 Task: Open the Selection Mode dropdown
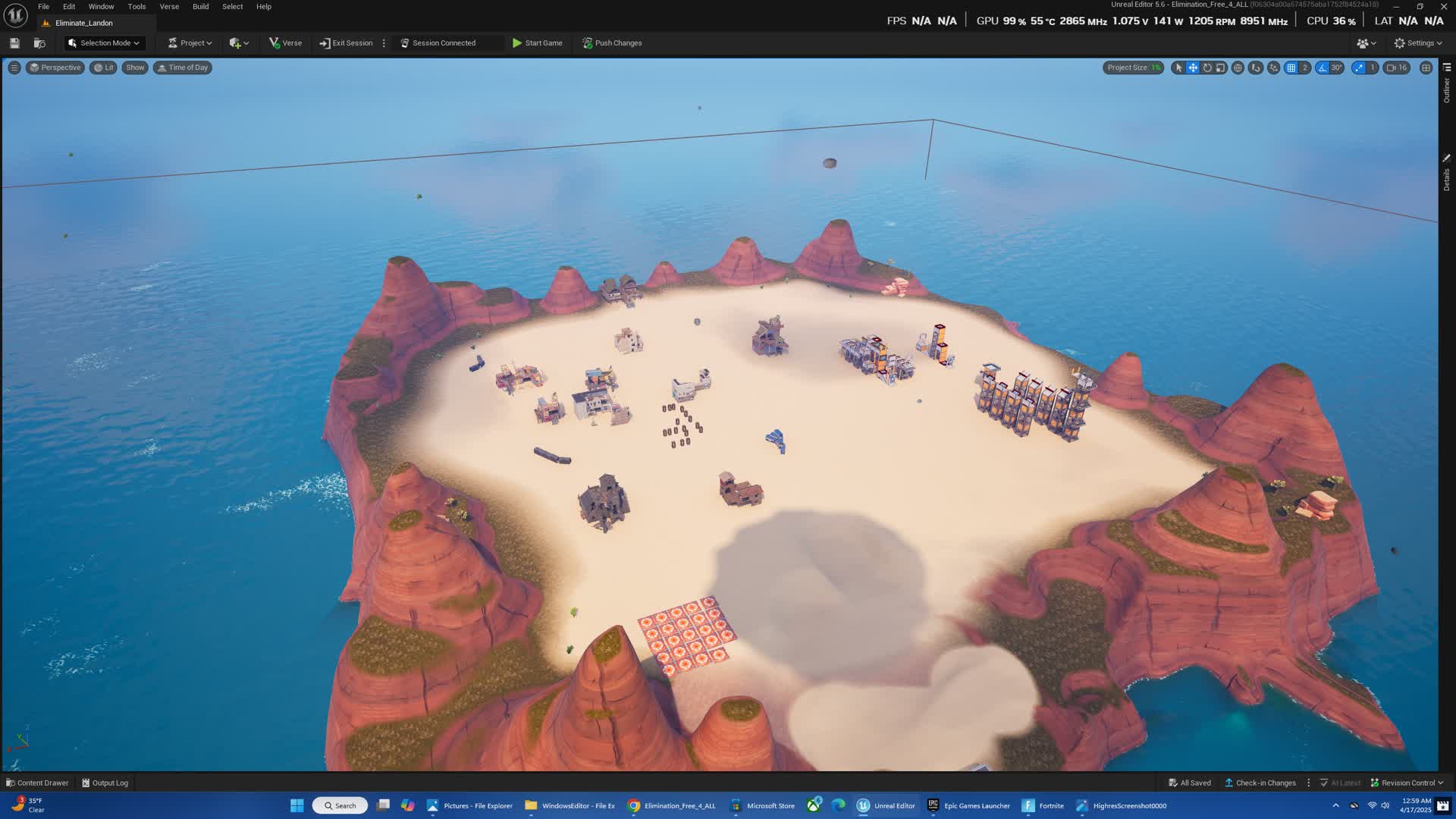click(104, 43)
